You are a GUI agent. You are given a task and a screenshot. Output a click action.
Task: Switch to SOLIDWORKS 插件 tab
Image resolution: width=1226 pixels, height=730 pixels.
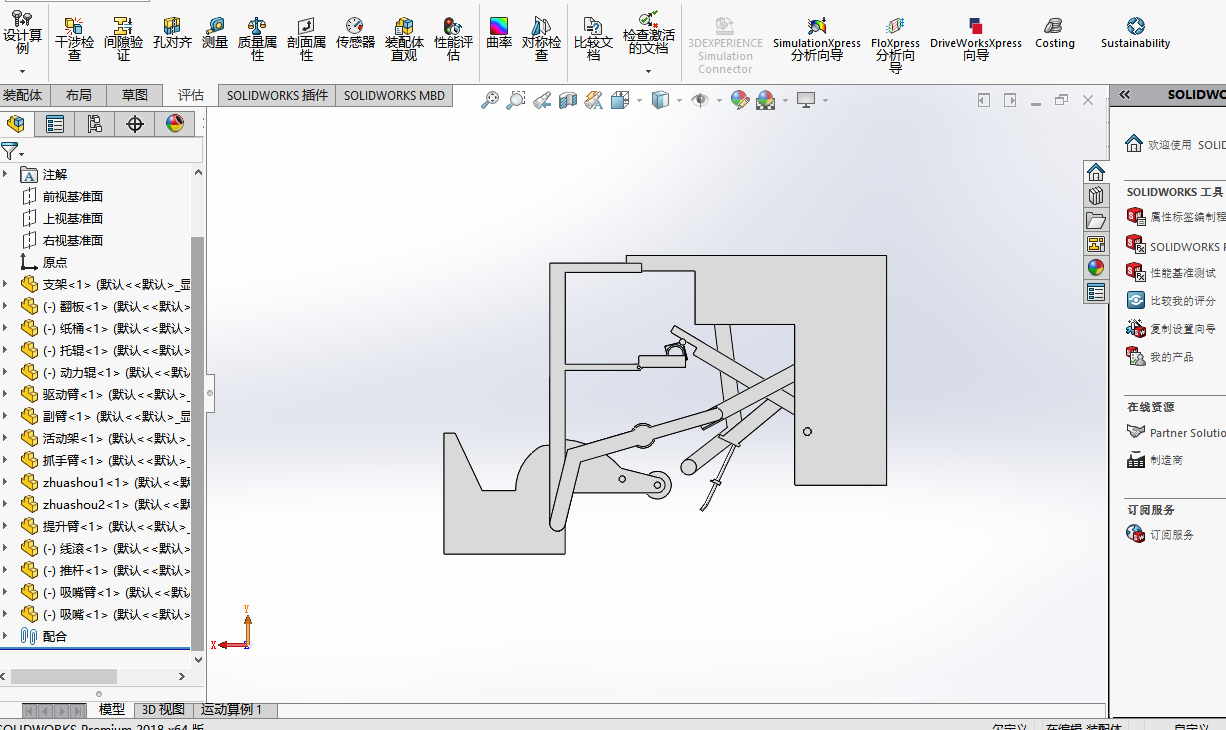click(277, 95)
